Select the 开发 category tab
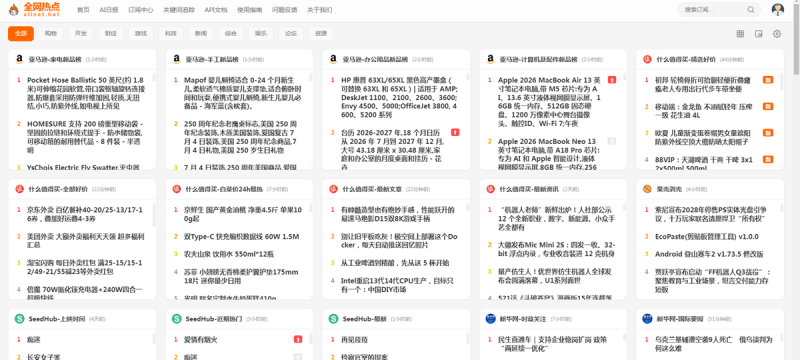The width and height of the screenshot is (800, 360). click(x=81, y=34)
